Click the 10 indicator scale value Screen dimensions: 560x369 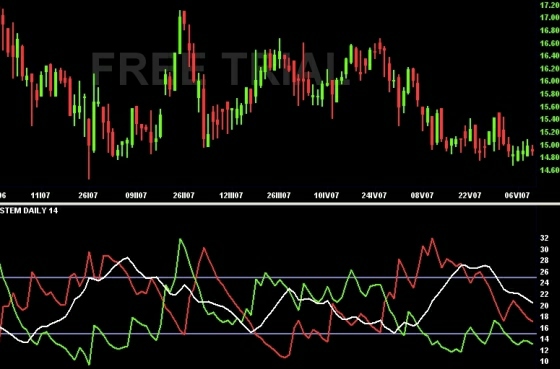click(544, 361)
